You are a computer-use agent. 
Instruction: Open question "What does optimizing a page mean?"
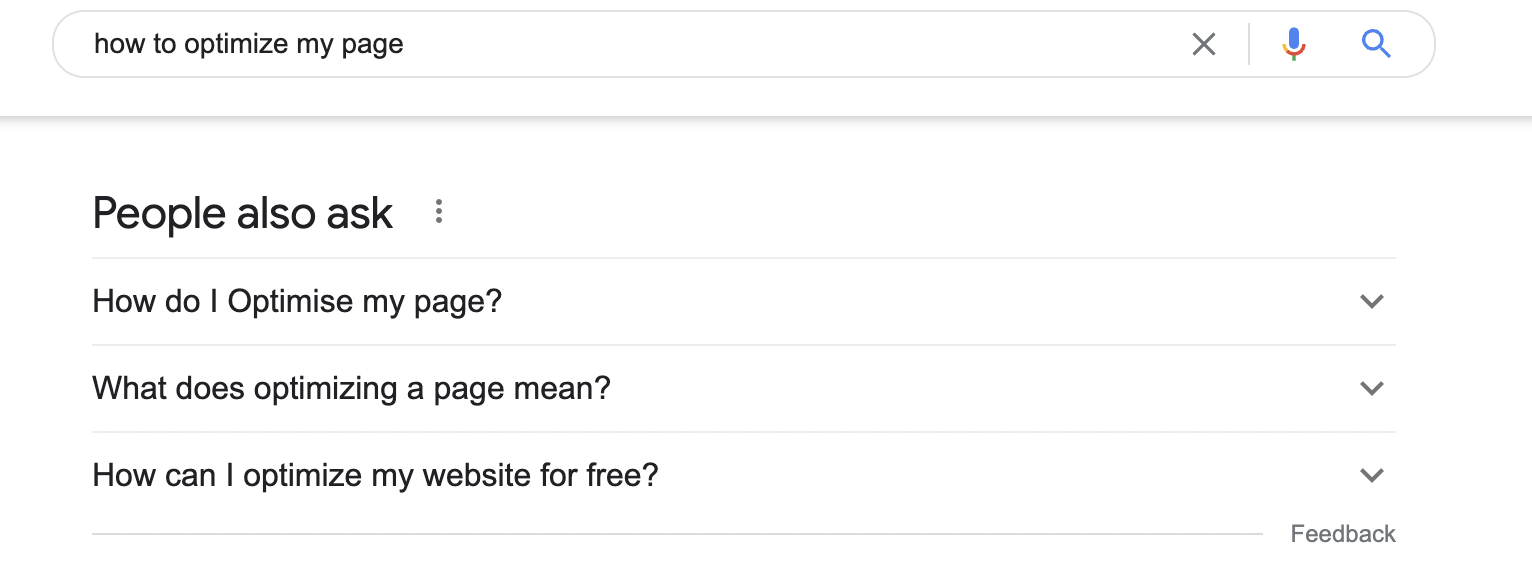[743, 388]
